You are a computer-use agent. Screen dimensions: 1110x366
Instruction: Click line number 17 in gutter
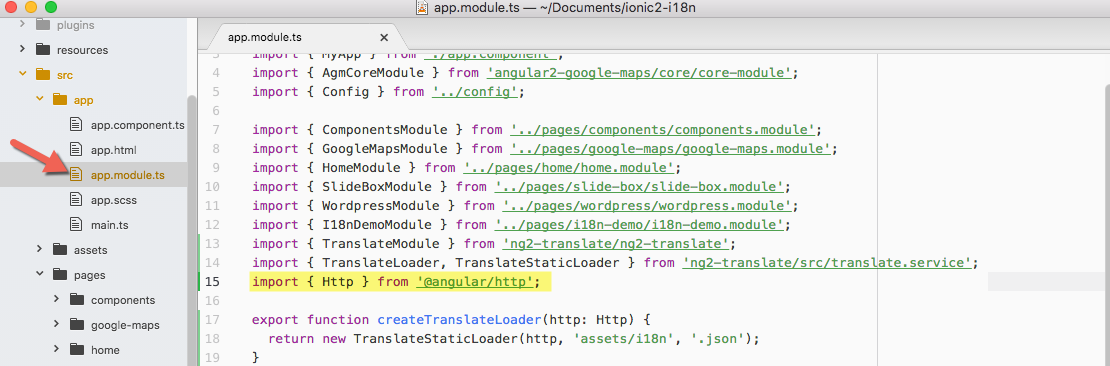[x=211, y=319]
